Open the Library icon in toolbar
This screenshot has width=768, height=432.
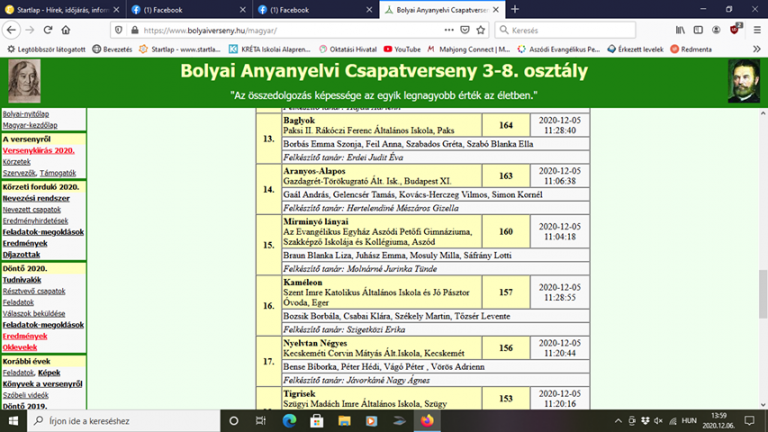click(x=680, y=30)
